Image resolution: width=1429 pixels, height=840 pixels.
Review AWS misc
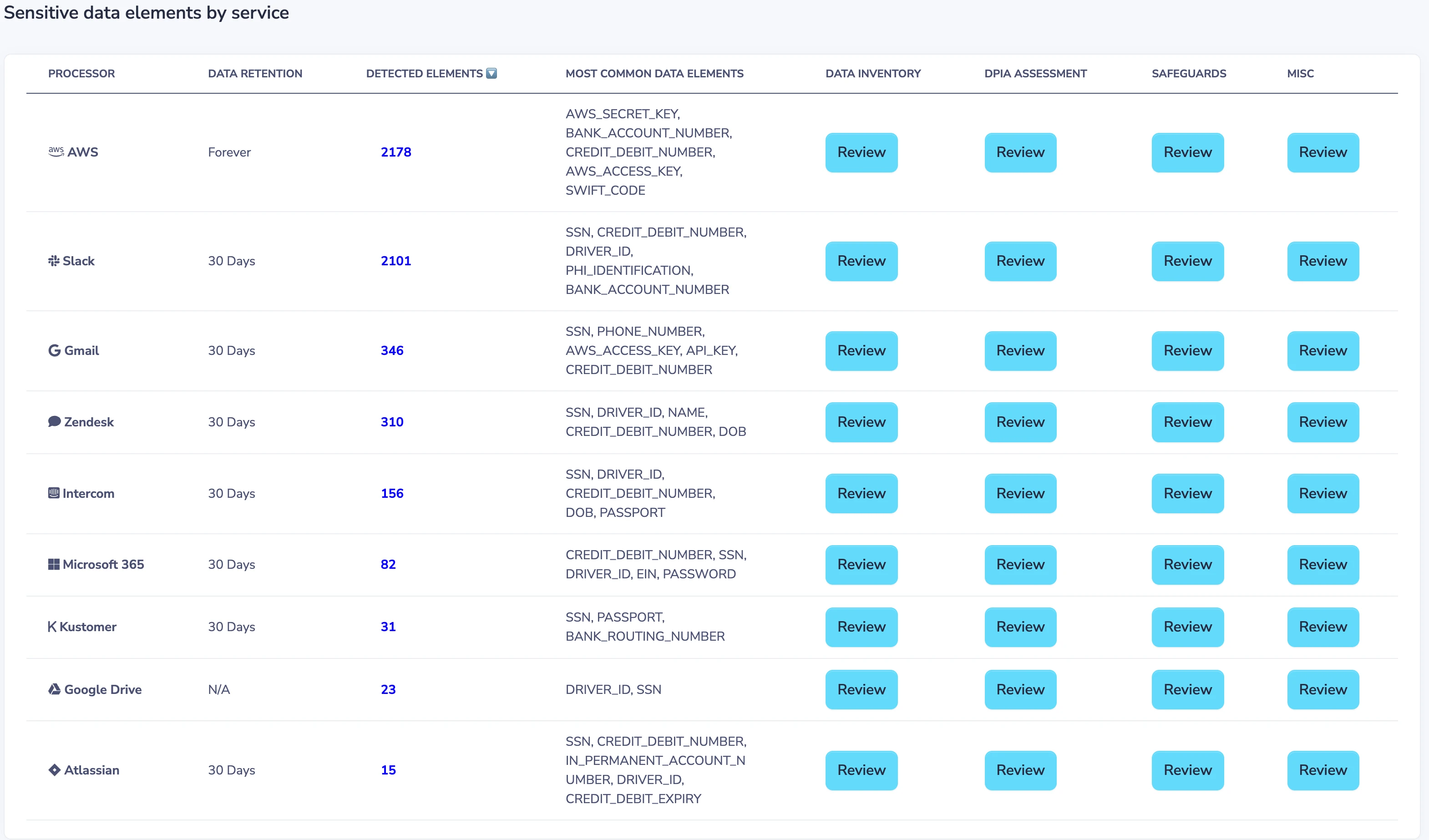click(1323, 152)
